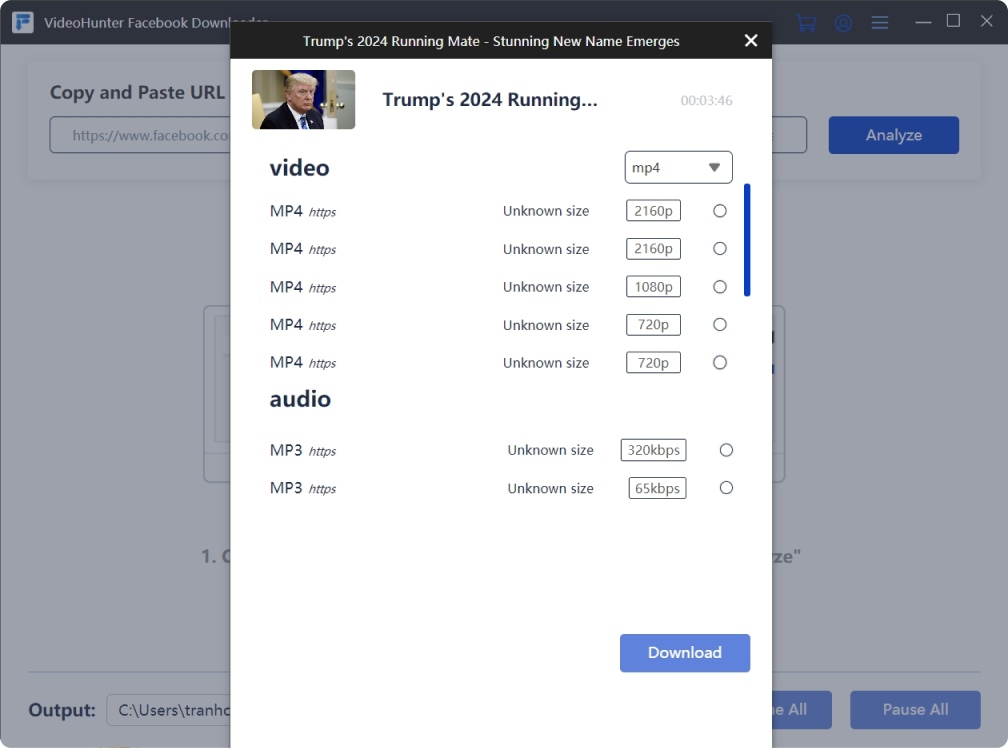Viewport: 1008px width, 748px height.
Task: Choose the 65kbps MP3 radio option
Action: coord(726,488)
